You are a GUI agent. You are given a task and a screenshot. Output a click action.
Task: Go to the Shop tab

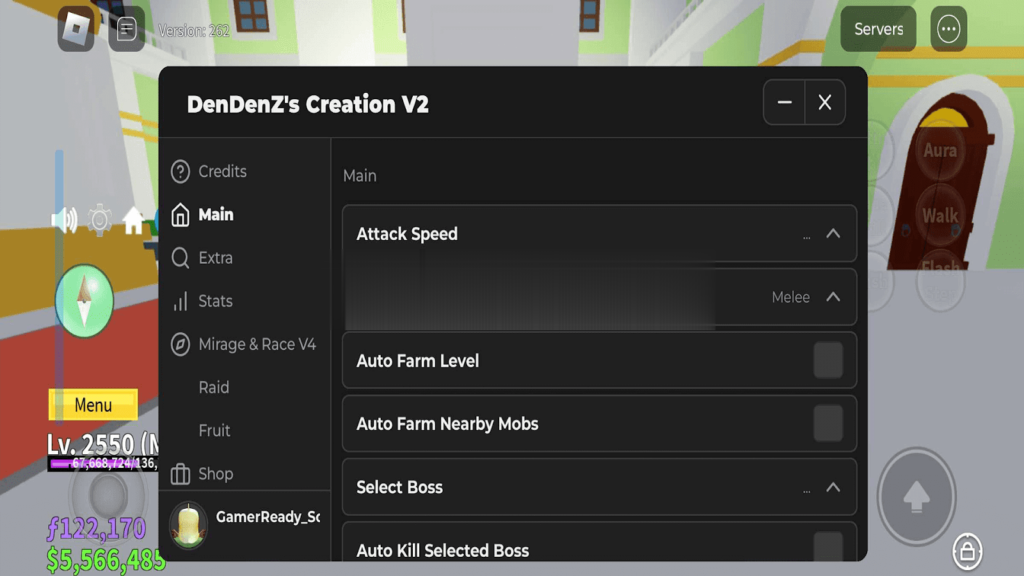click(214, 474)
